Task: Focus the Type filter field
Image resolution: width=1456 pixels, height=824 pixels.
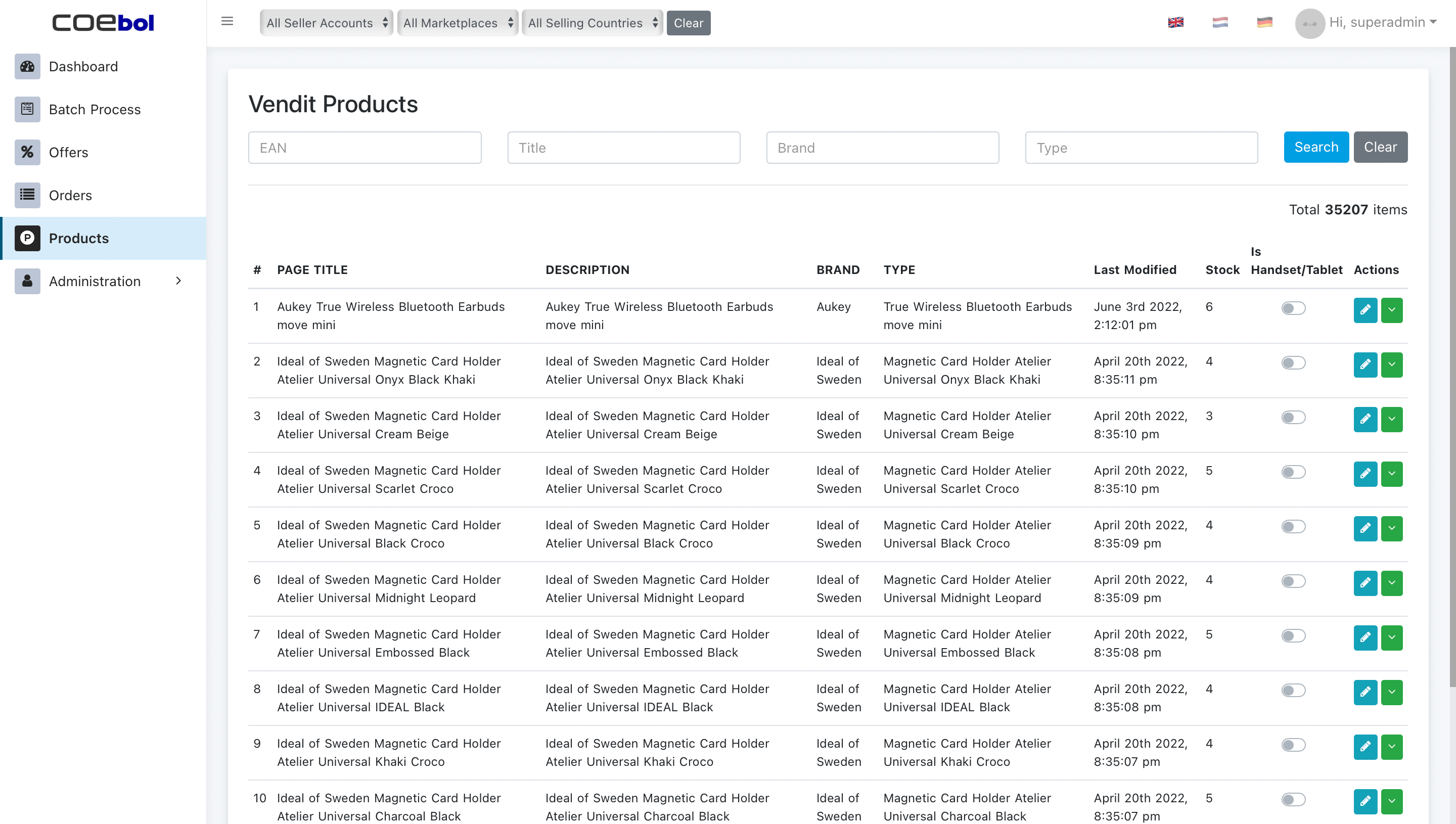Action: (x=1141, y=148)
